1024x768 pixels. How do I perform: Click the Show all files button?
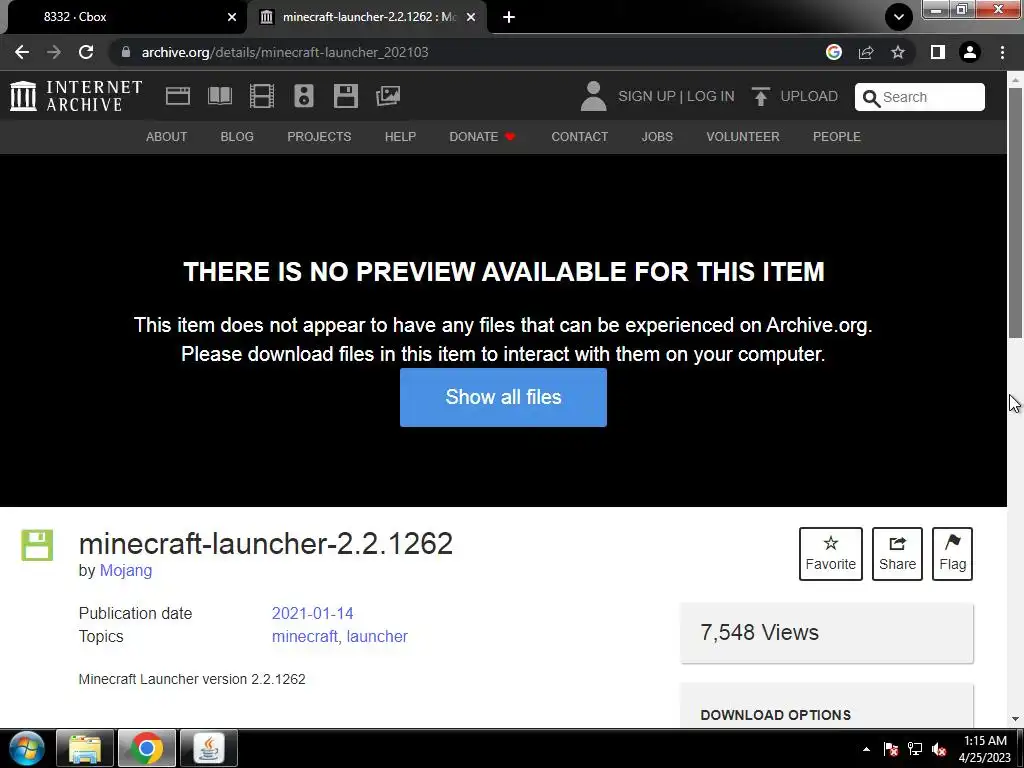click(504, 397)
